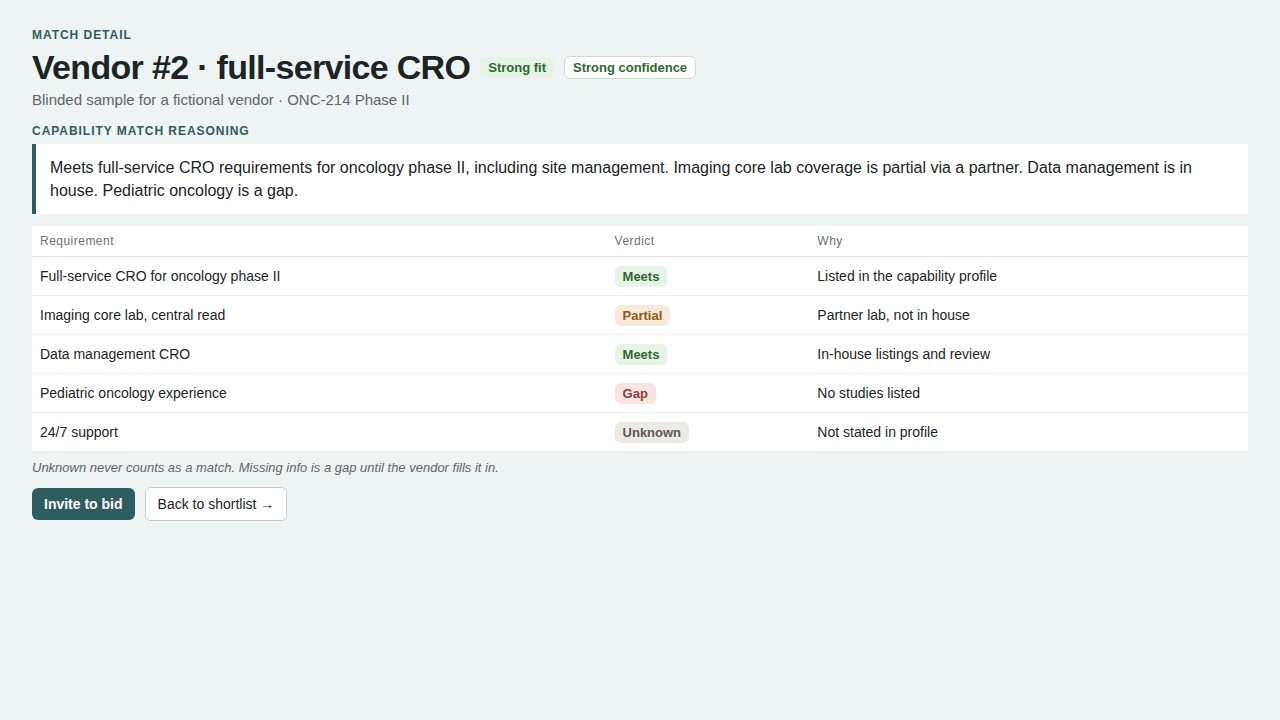Click the CAPABILITY MATCH REASONING label
The image size is (1280, 720).
click(141, 131)
